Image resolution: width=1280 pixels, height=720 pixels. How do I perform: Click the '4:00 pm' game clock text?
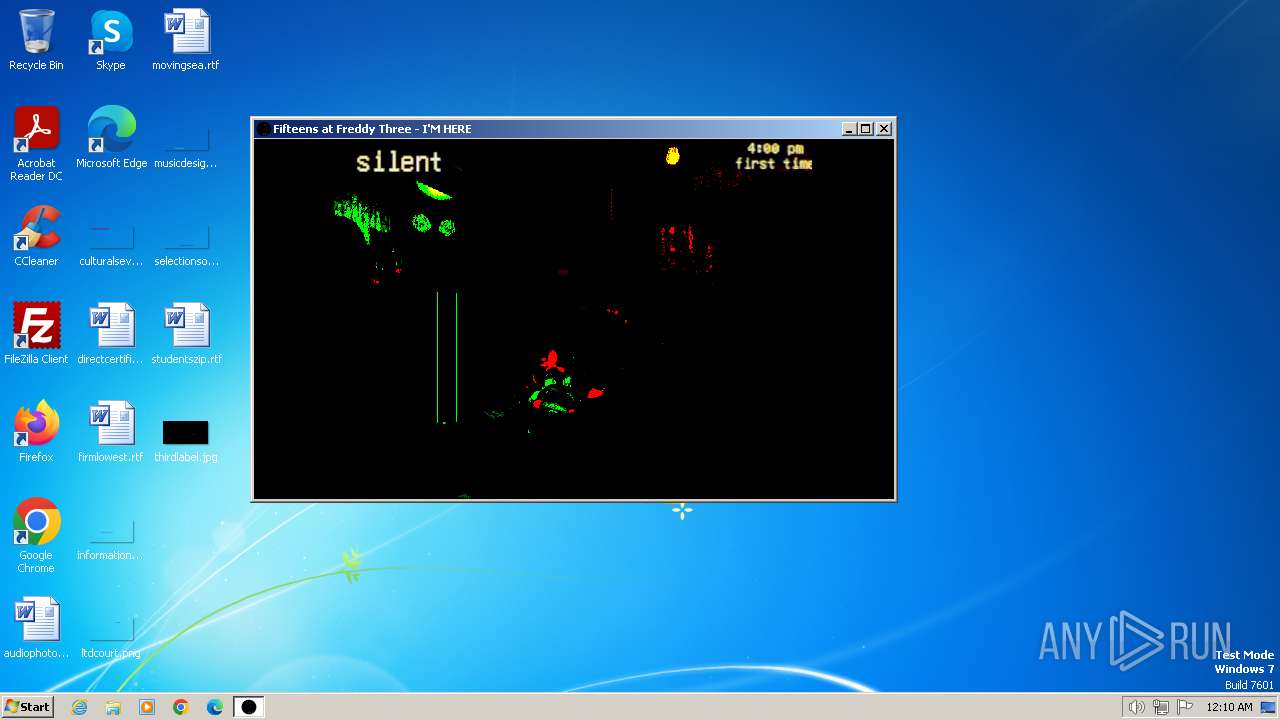pos(775,149)
